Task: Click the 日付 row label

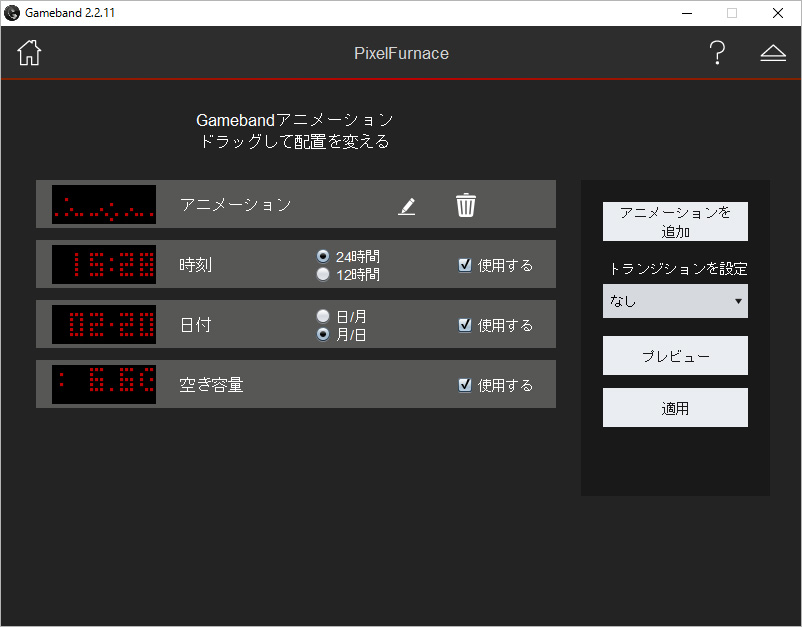Action: click(195, 325)
